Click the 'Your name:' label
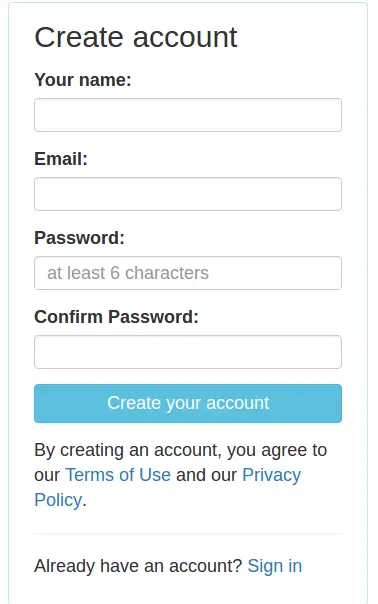Screen dimensions: 378x604 pos(83,80)
